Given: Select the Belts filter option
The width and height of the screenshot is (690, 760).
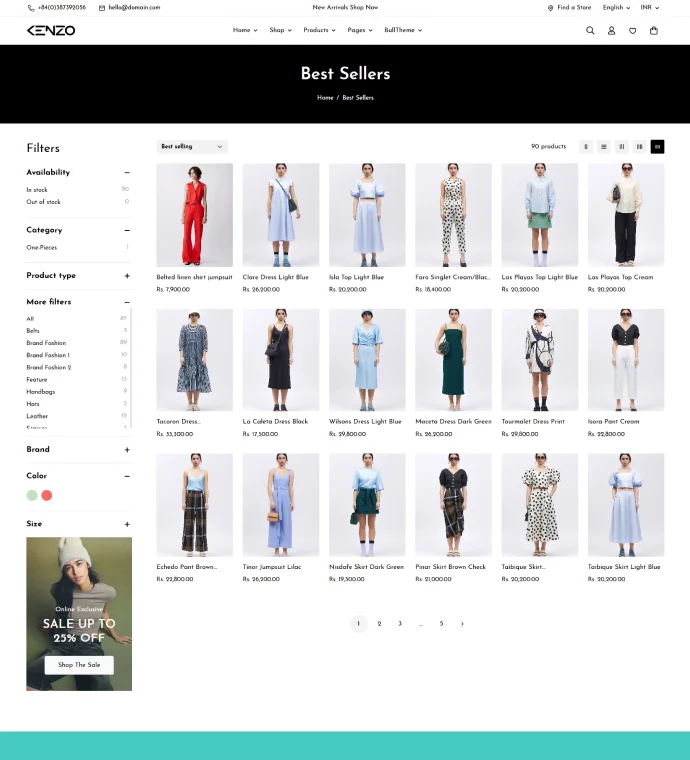Looking at the screenshot, I should (33, 331).
